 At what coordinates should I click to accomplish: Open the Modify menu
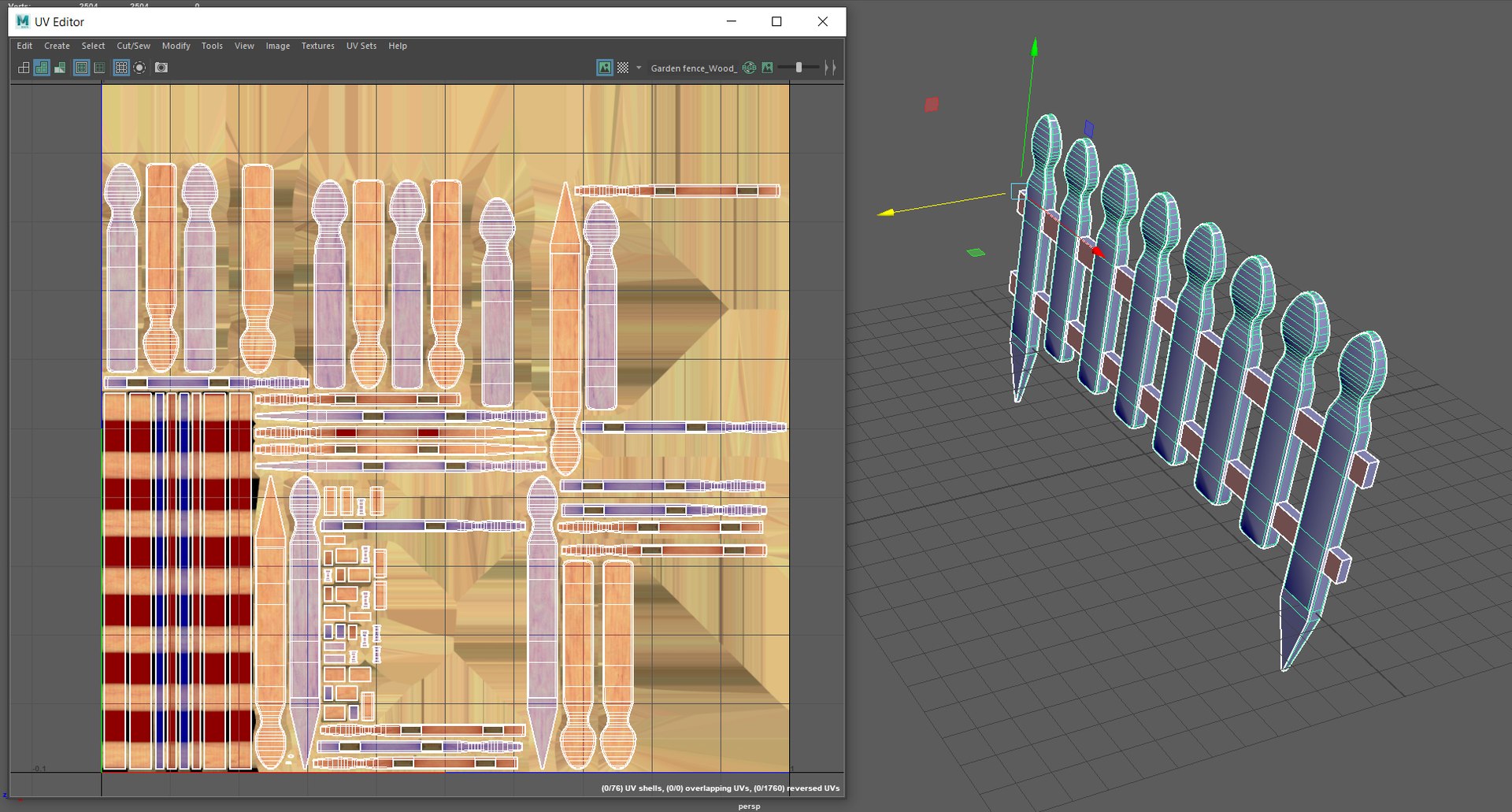click(x=176, y=46)
